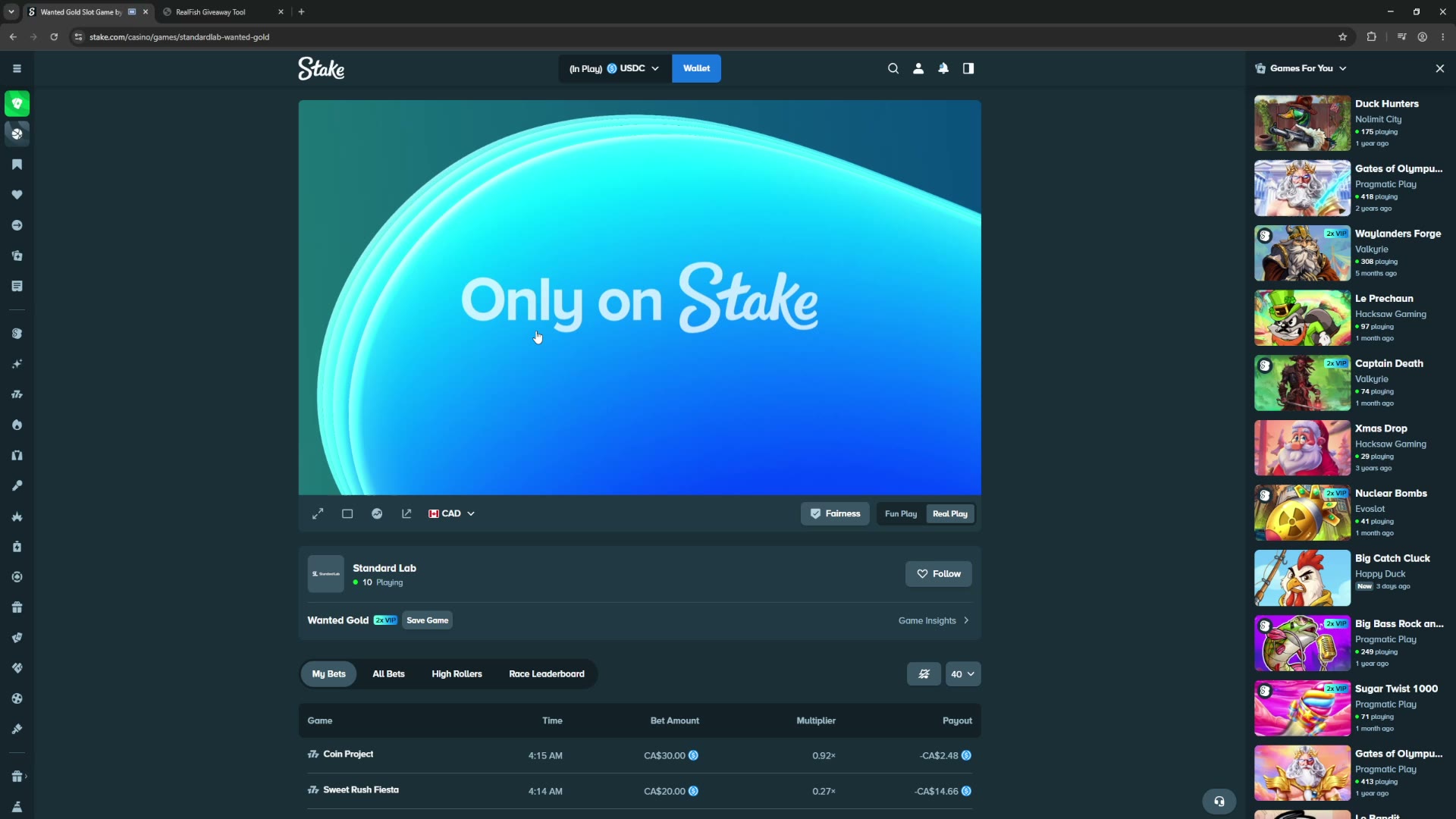Open Favourites heart icon in the sidebar

(x=17, y=195)
